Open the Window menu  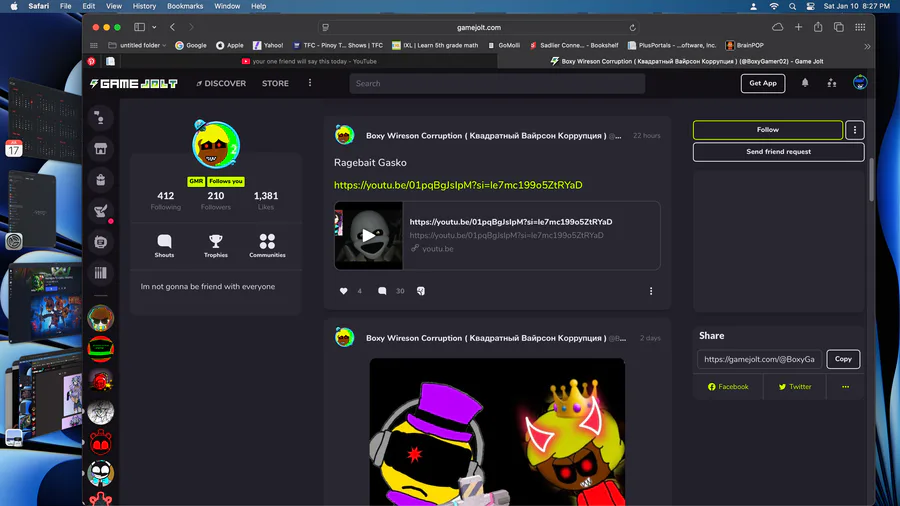(227, 6)
